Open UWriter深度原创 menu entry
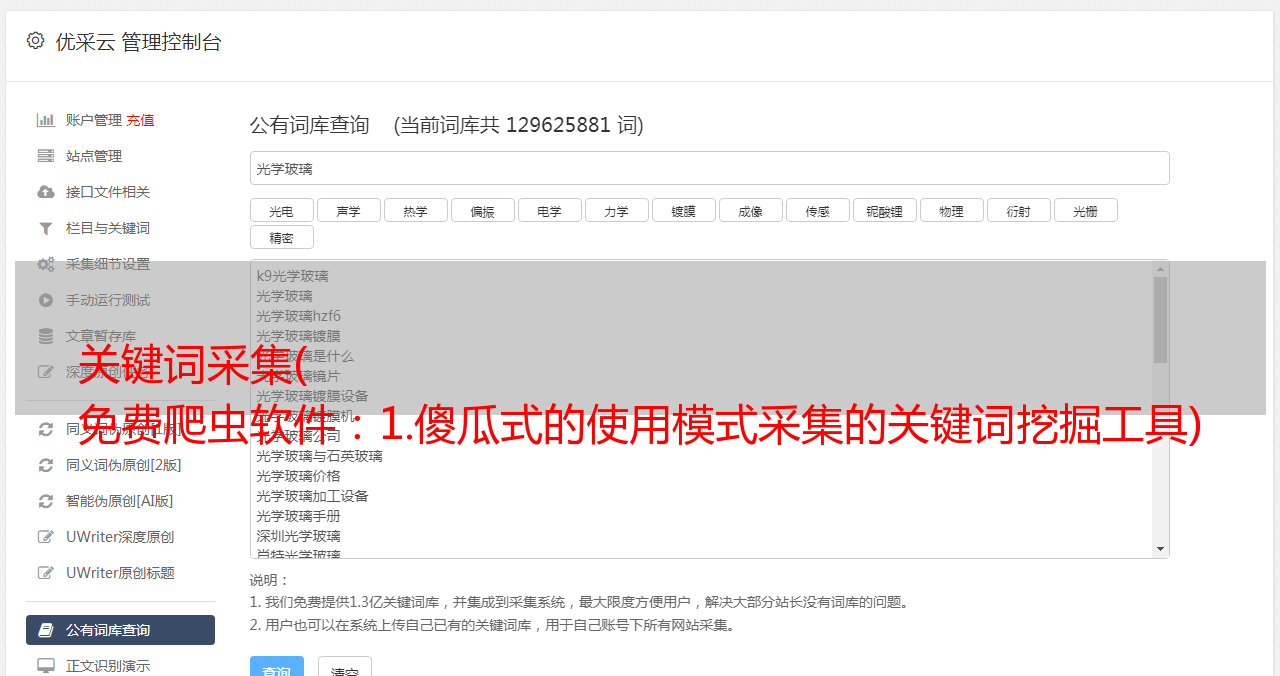 tap(120, 537)
